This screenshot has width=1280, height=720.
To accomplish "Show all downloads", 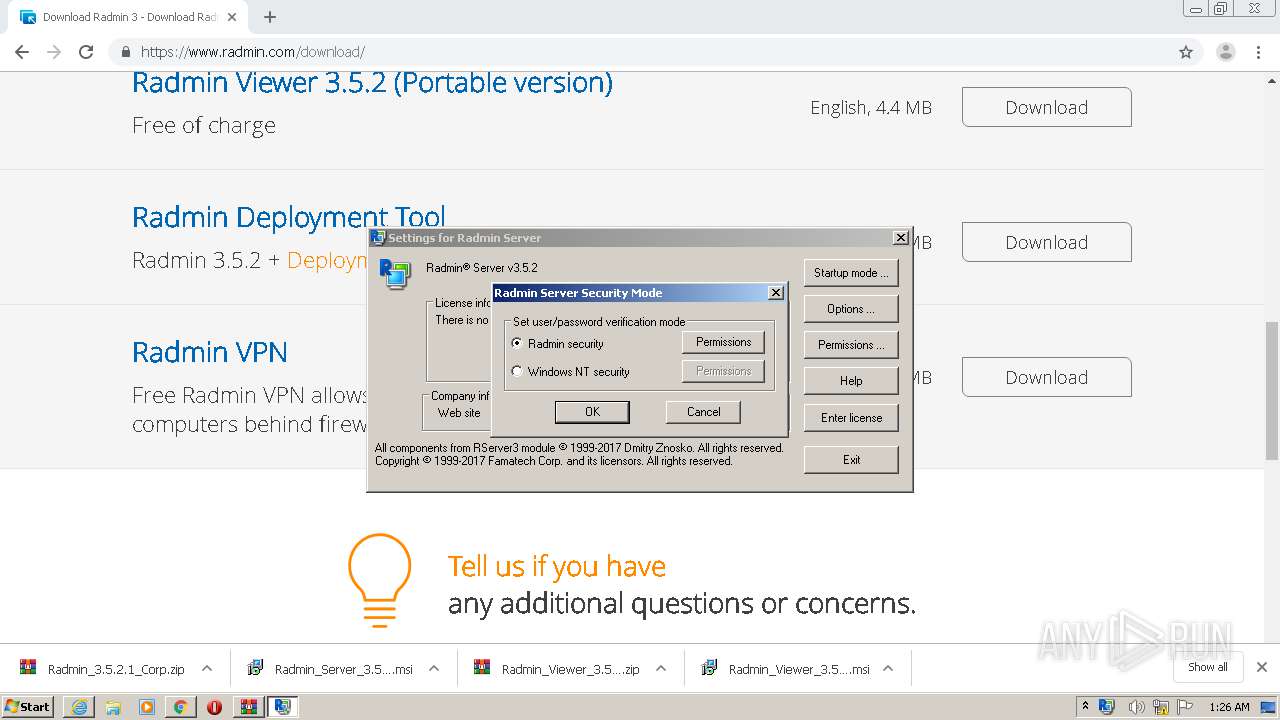I will [x=1208, y=667].
